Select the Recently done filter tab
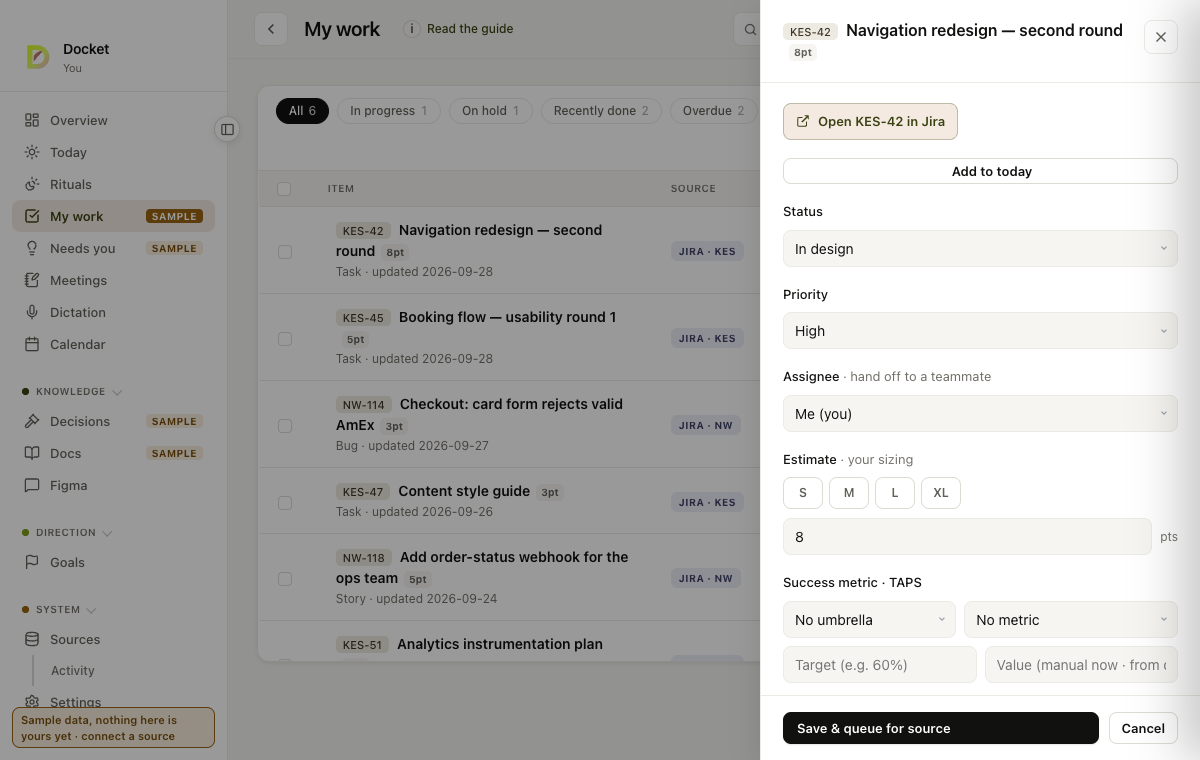The height and width of the screenshot is (760, 1200). [x=601, y=111]
